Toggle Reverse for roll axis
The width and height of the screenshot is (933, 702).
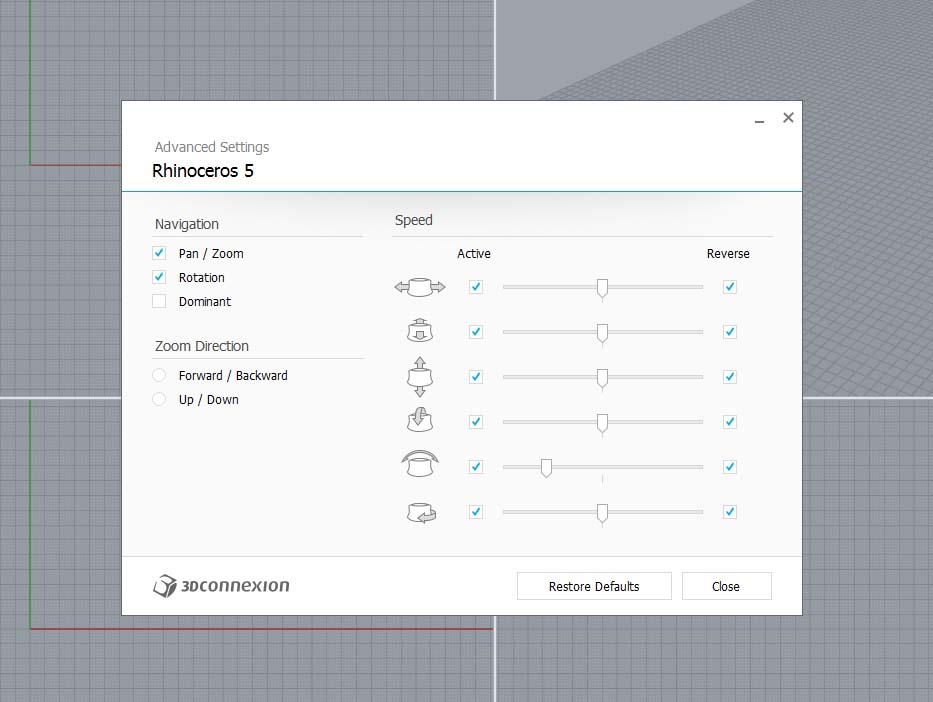click(730, 467)
